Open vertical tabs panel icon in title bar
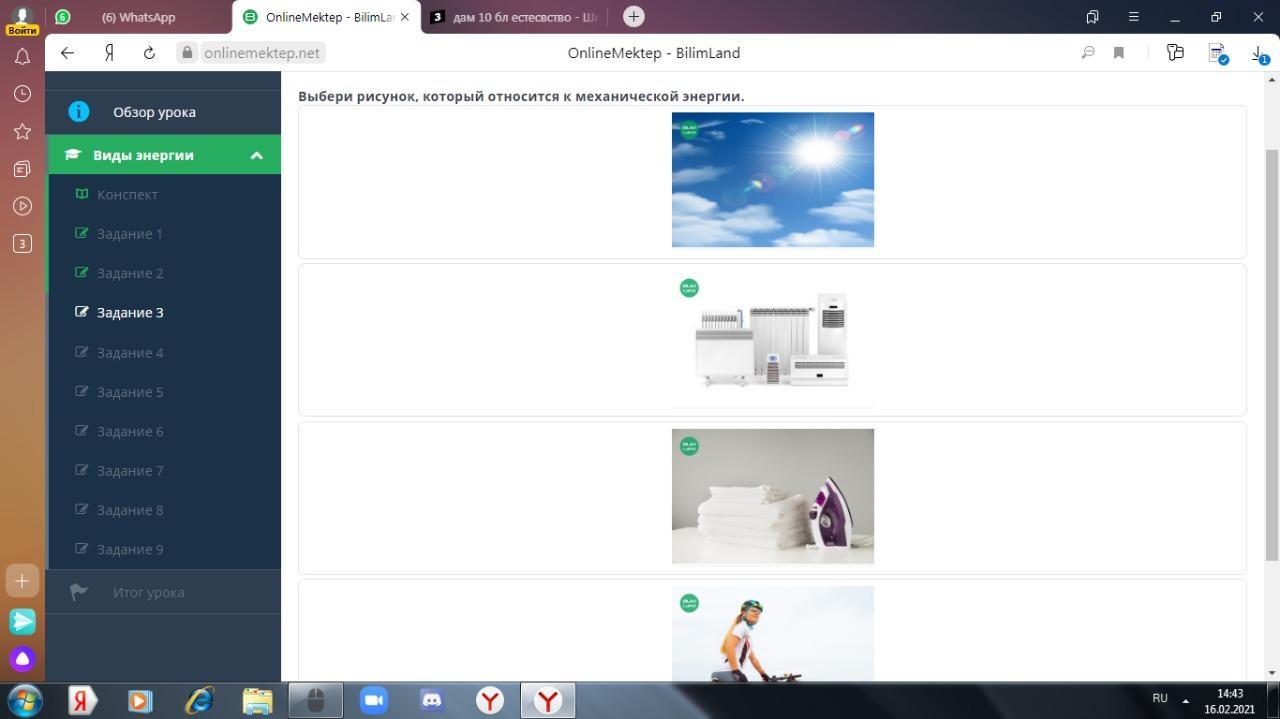The width and height of the screenshot is (1280, 719). [x=1092, y=17]
